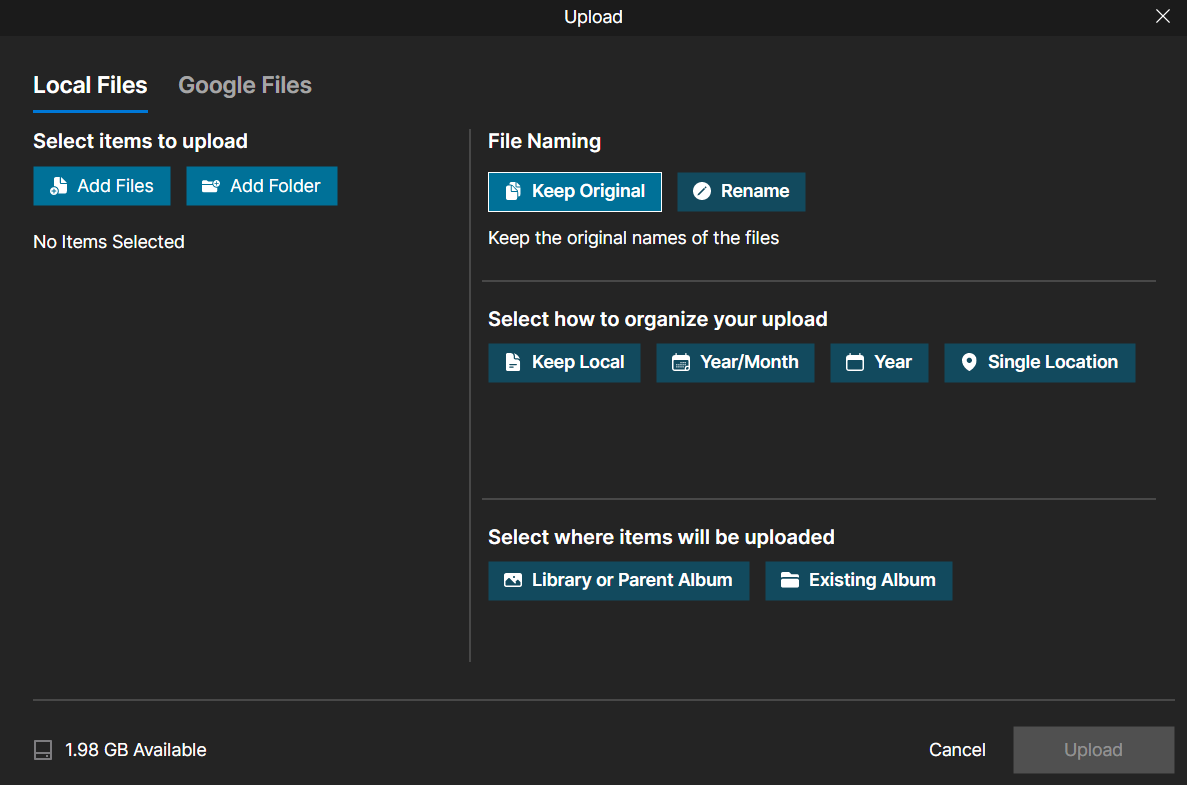Viewport: 1187px width, 785px height.
Task: Select Keep Local organization option
Action: [564, 363]
